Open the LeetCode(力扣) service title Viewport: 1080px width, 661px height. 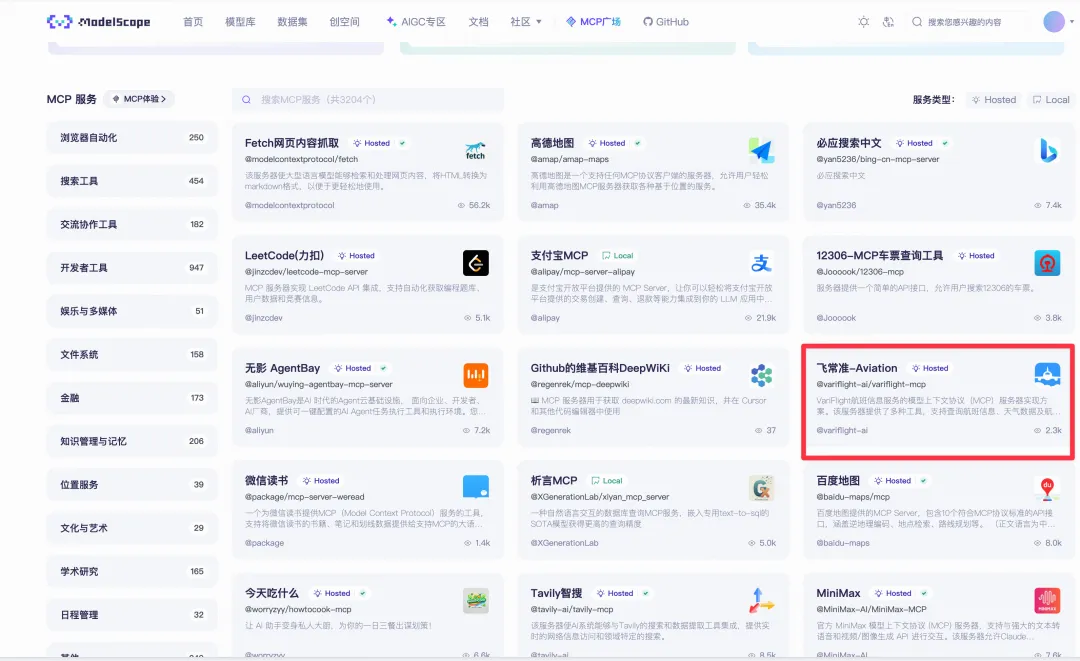[284, 255]
